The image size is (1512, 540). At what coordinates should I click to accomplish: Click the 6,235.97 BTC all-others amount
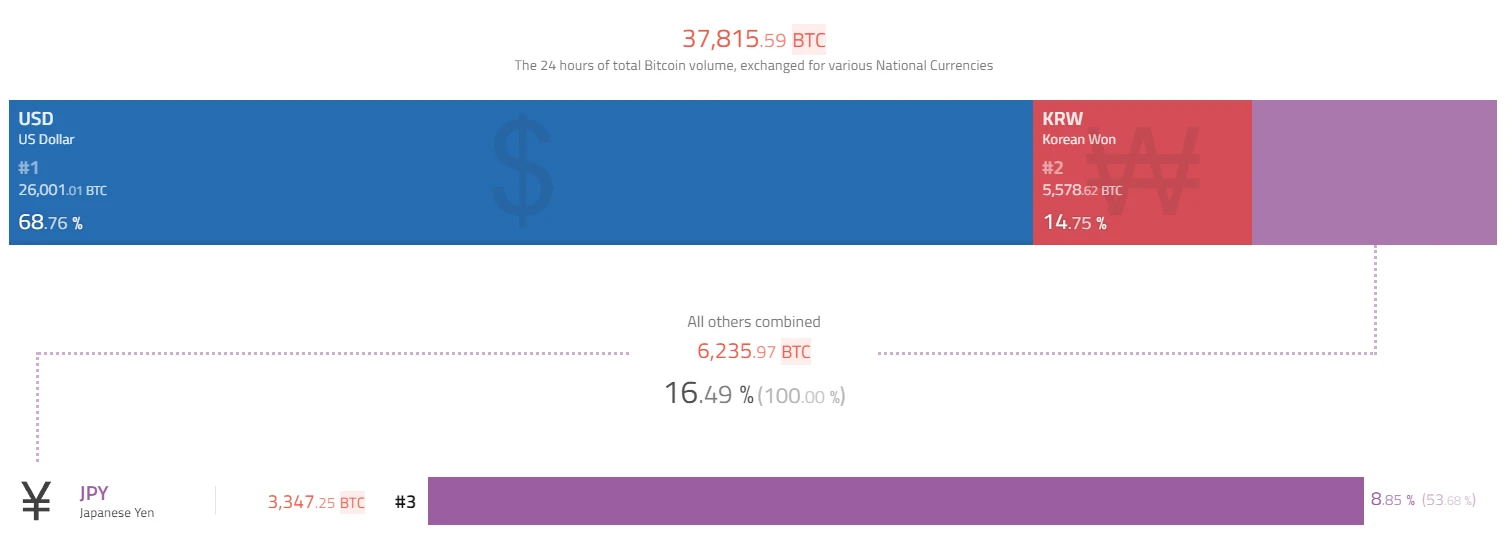754,352
